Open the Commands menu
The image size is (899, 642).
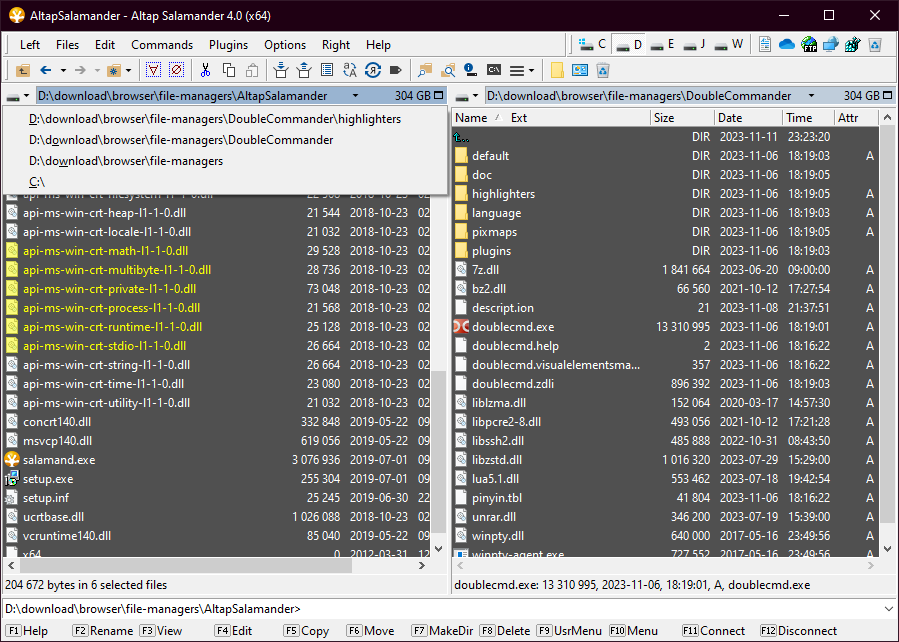click(x=161, y=45)
